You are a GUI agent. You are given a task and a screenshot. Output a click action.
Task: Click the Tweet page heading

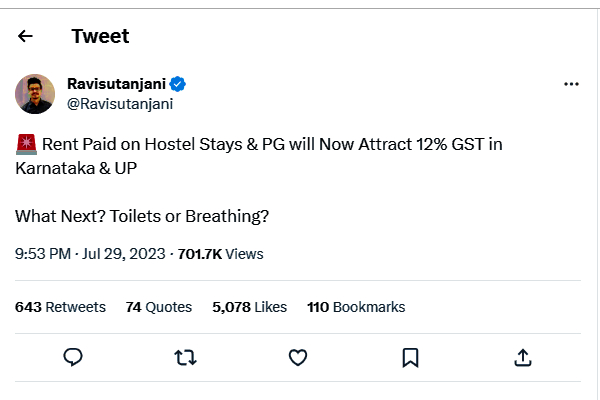[100, 36]
